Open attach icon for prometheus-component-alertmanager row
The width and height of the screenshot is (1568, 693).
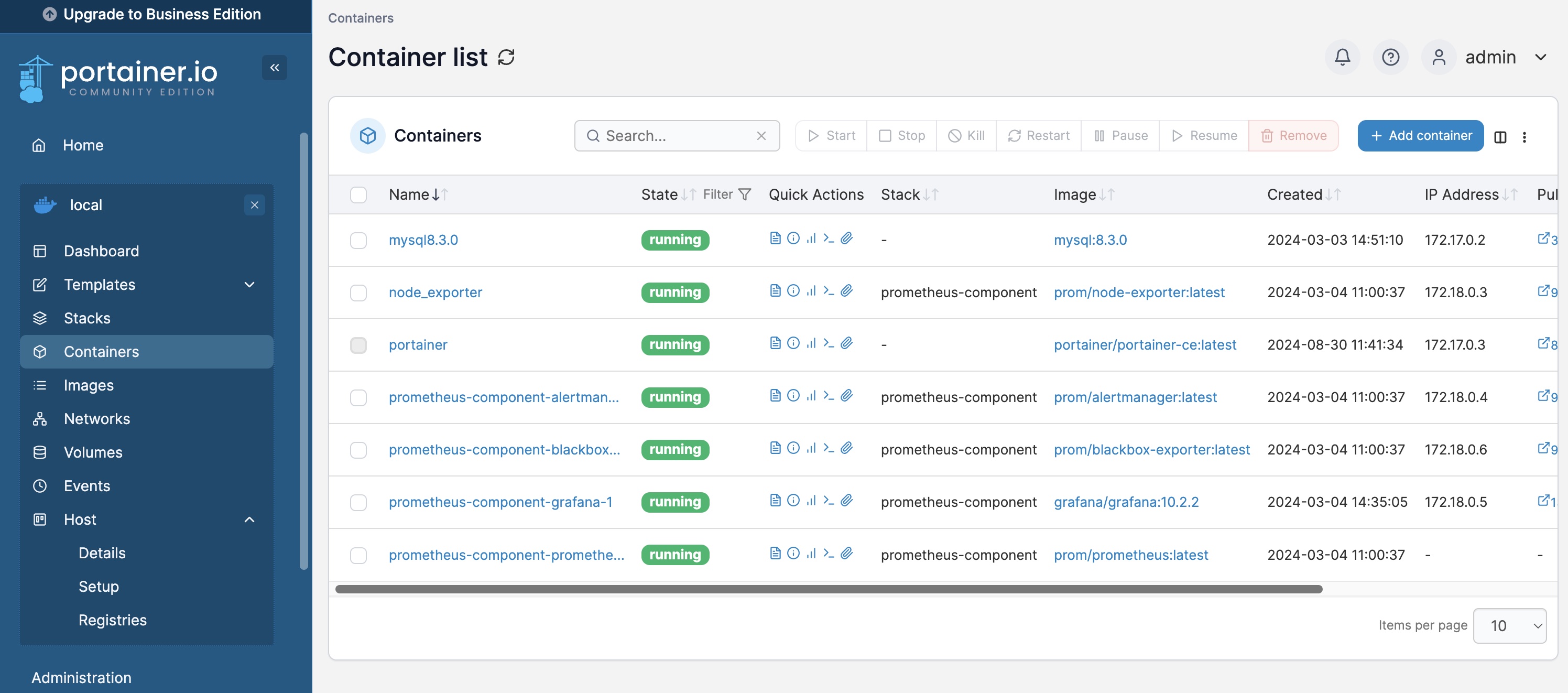(x=846, y=395)
